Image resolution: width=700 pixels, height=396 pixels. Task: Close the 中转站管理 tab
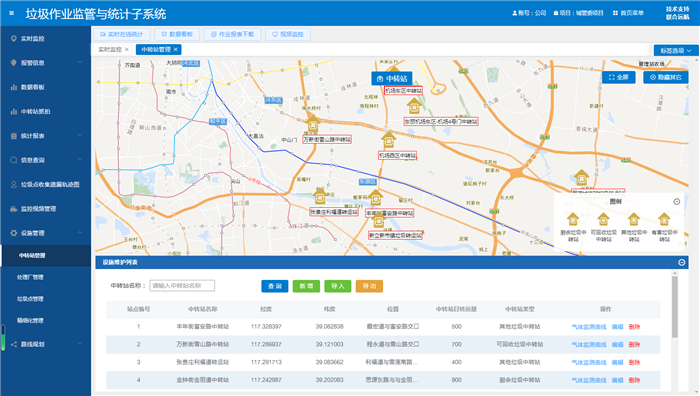pos(176,50)
